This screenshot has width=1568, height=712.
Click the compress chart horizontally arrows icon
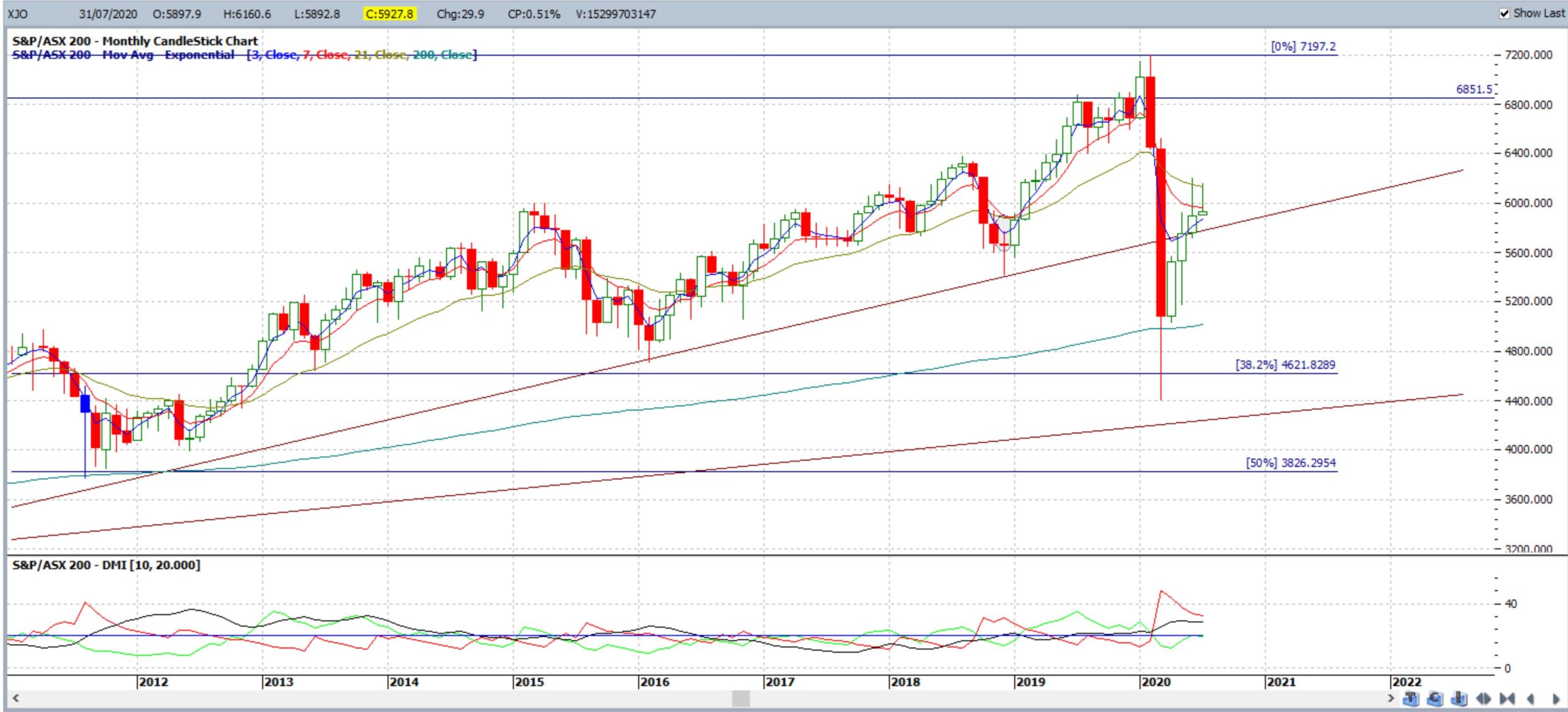tap(1507, 698)
